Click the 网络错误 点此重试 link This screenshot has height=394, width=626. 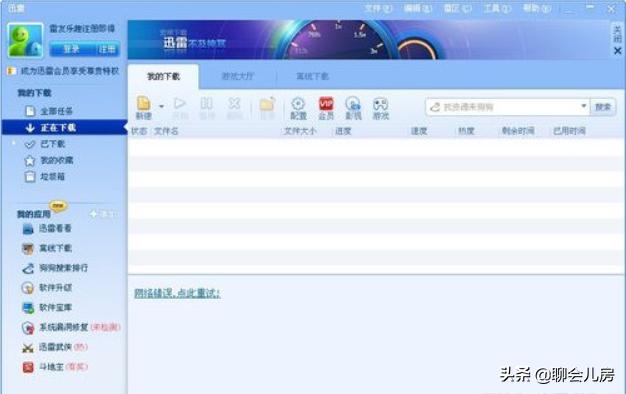[177, 293]
